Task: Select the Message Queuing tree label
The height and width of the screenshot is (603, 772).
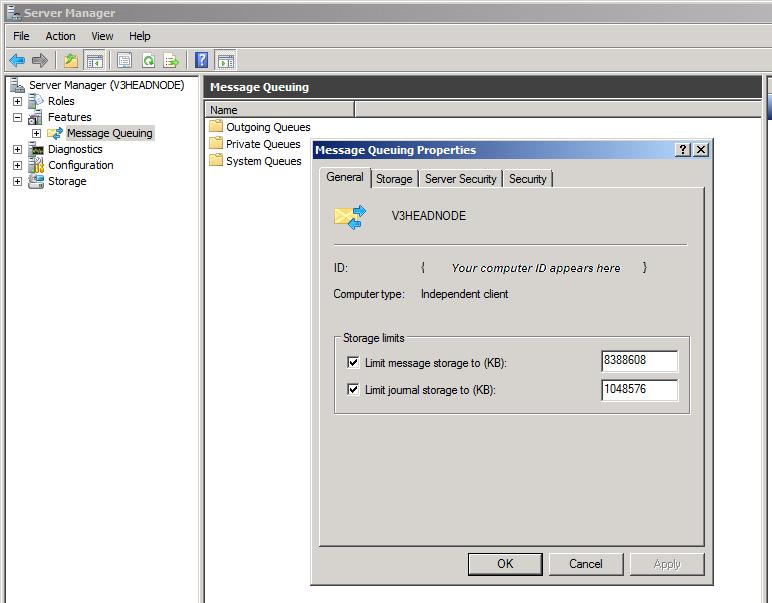Action: [110, 133]
